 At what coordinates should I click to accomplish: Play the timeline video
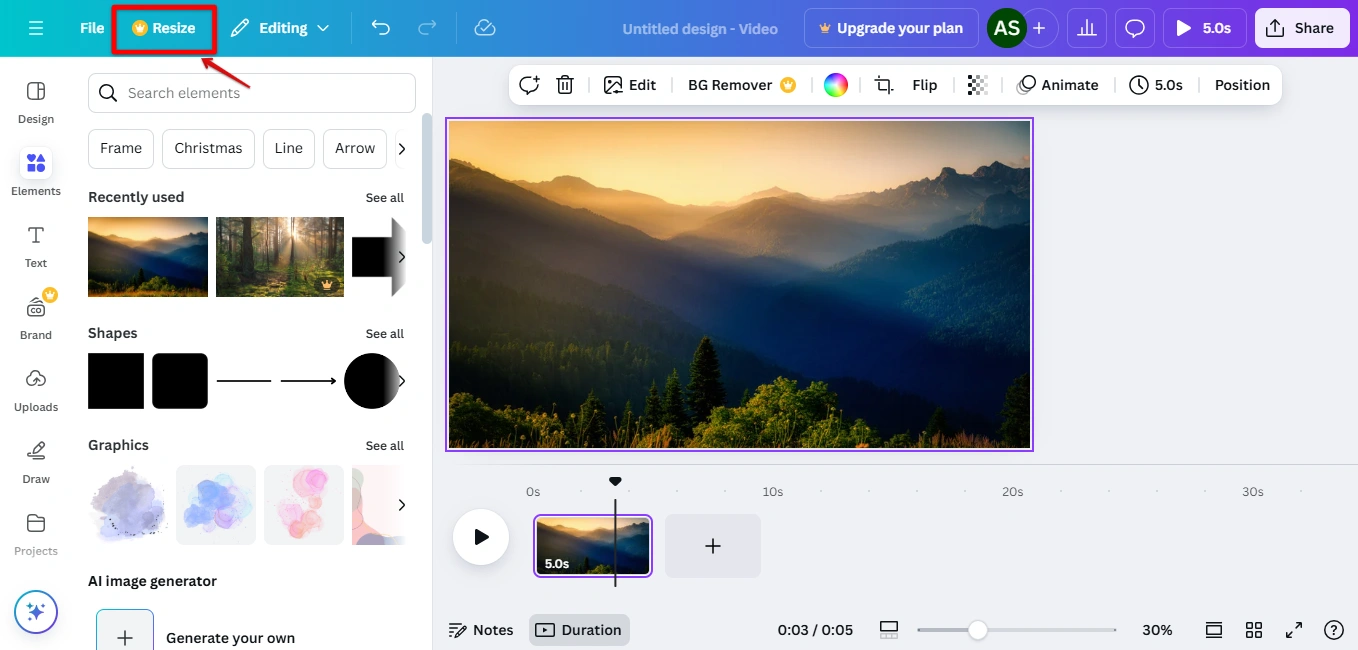click(481, 537)
